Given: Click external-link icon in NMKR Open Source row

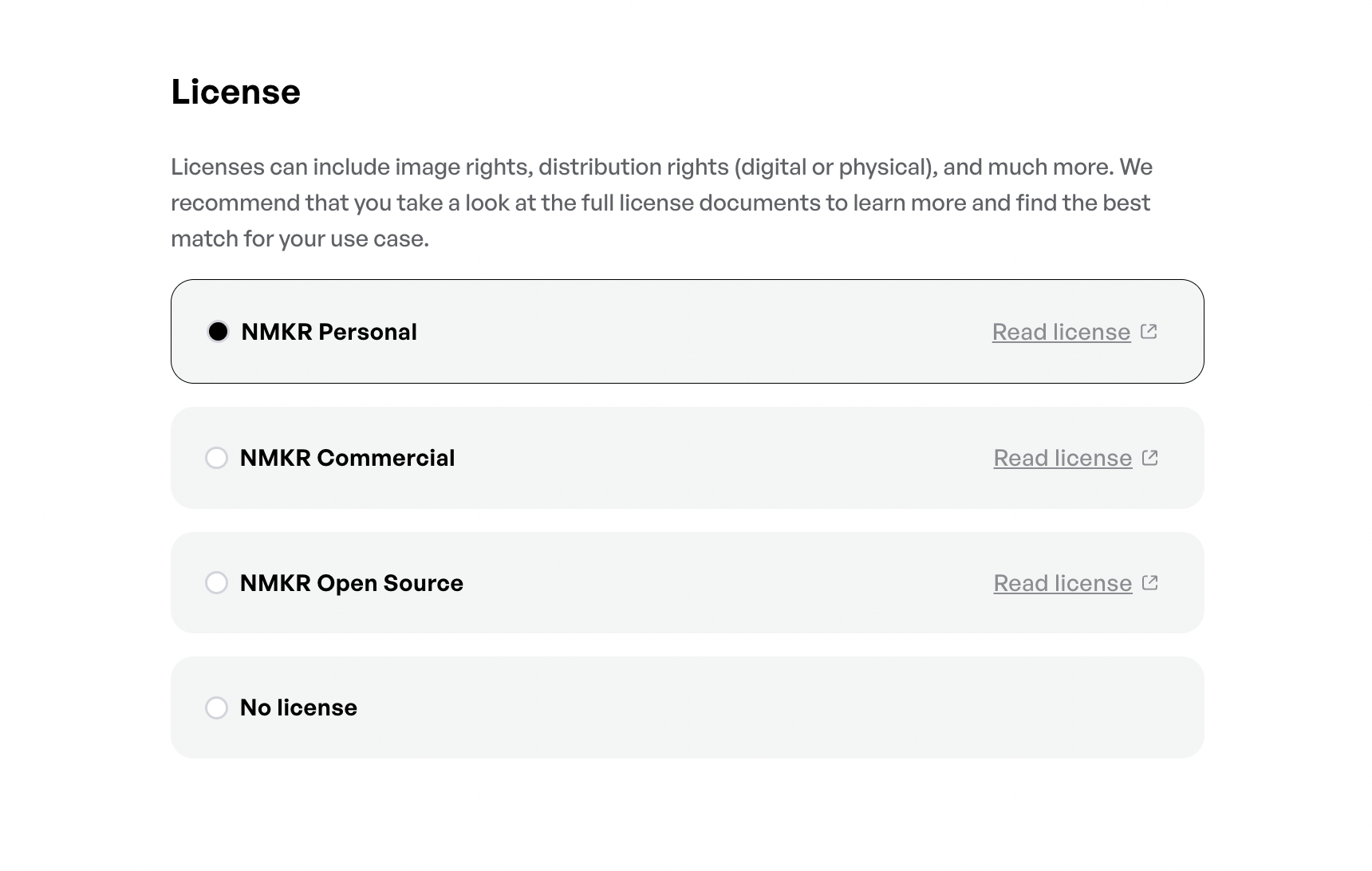Looking at the screenshot, I should [1150, 582].
